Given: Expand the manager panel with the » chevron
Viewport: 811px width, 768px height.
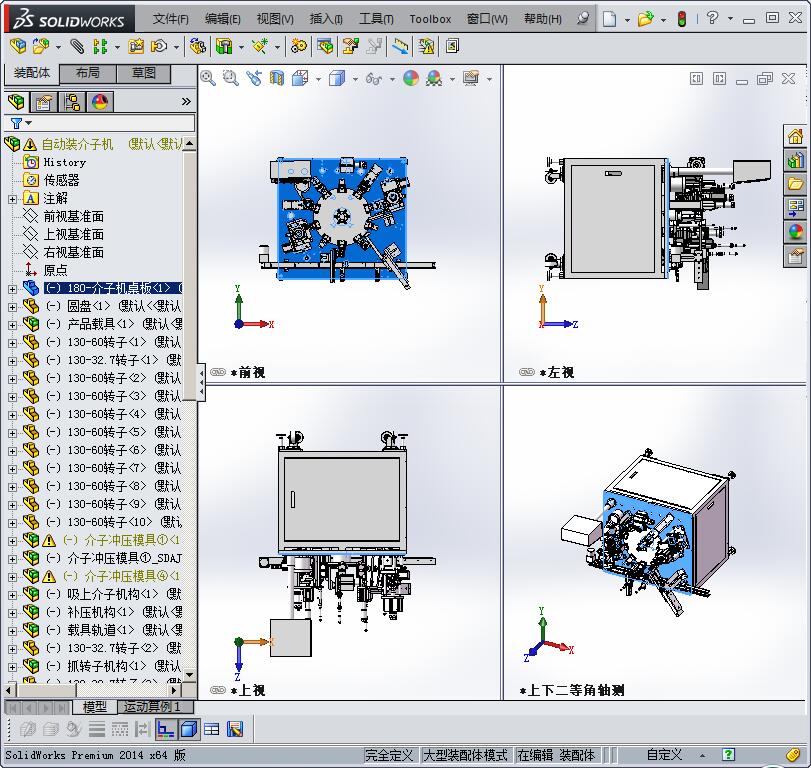Looking at the screenshot, I should coord(186,102).
